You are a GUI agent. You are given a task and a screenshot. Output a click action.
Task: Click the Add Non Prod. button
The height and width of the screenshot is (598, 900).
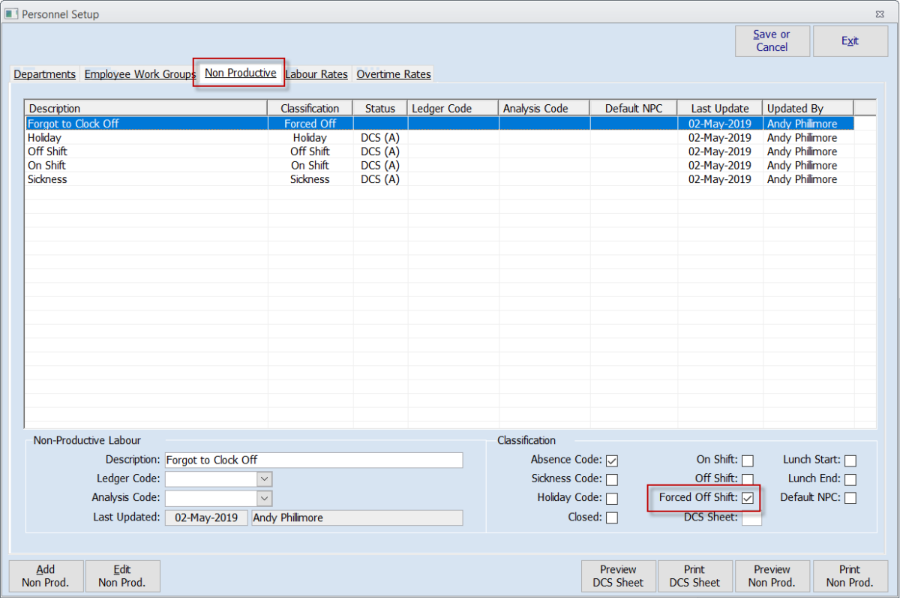click(46, 576)
